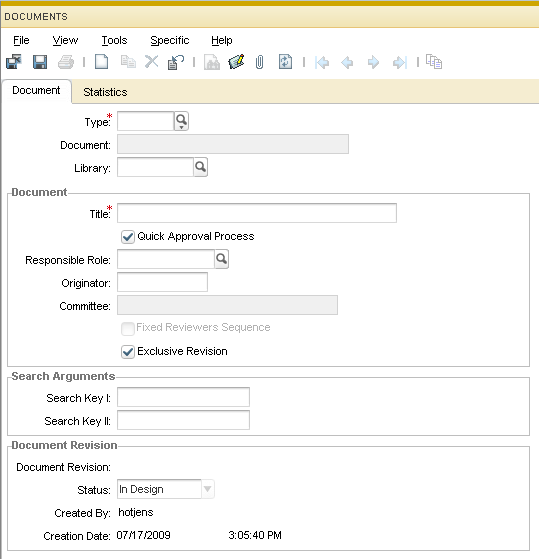This screenshot has width=539, height=559.
Task: Click the Delete X icon in toolbar
Action: (x=152, y=62)
